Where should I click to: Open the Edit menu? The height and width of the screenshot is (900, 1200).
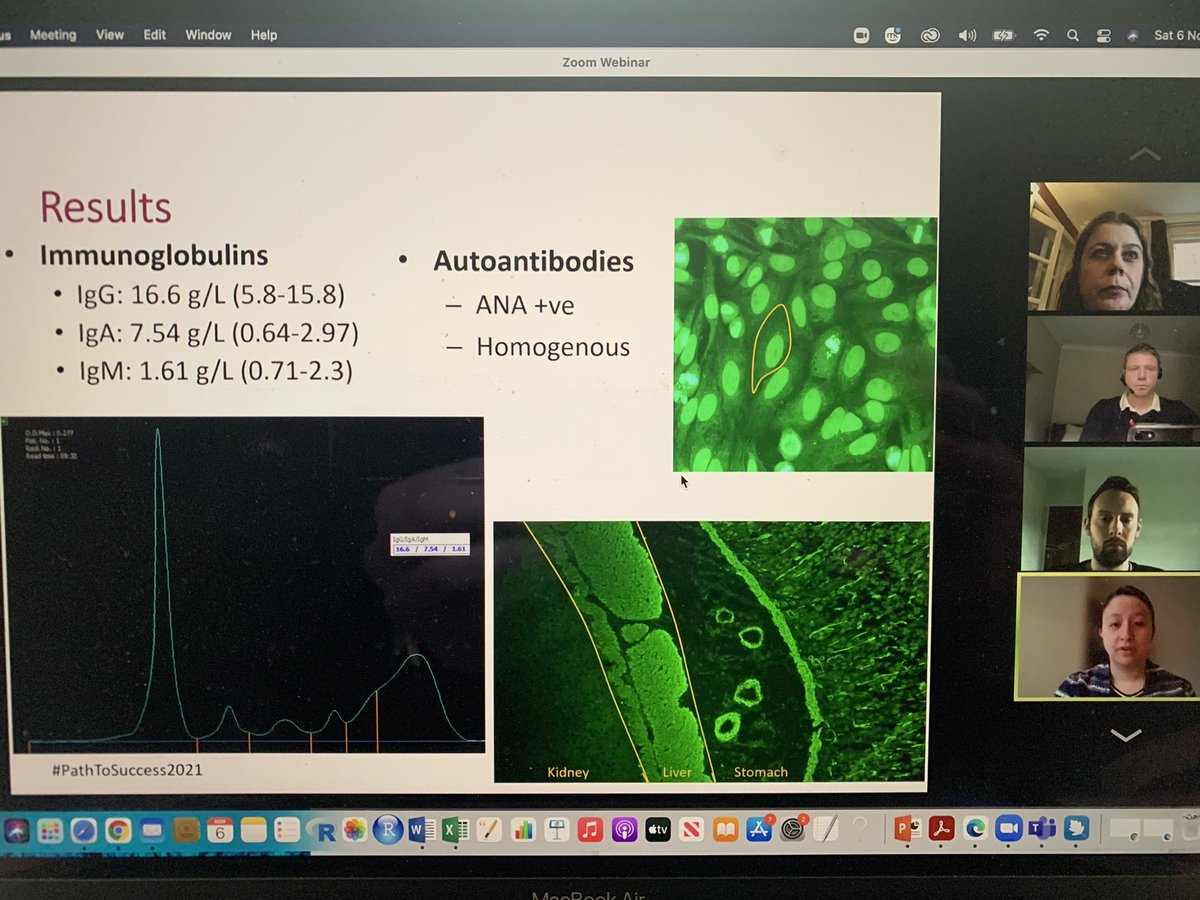click(x=154, y=35)
